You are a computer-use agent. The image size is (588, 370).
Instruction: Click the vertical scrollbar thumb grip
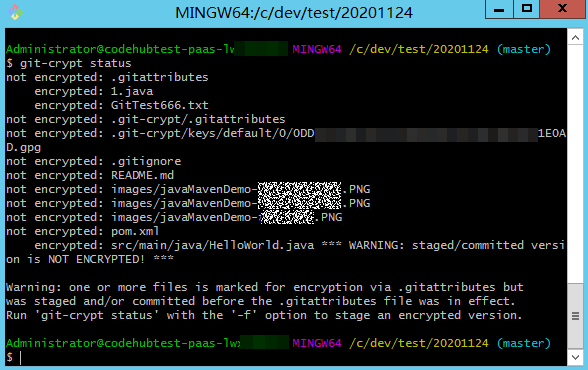pos(575,316)
